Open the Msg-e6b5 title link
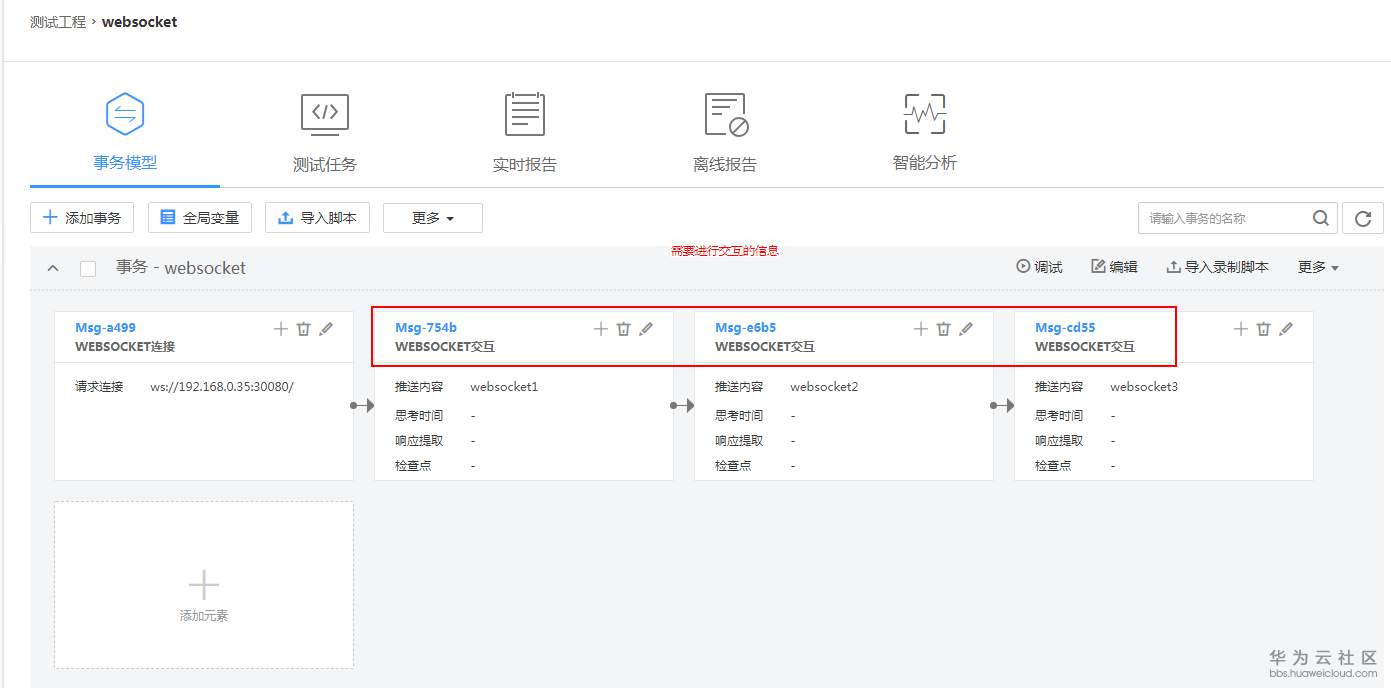 (x=745, y=327)
